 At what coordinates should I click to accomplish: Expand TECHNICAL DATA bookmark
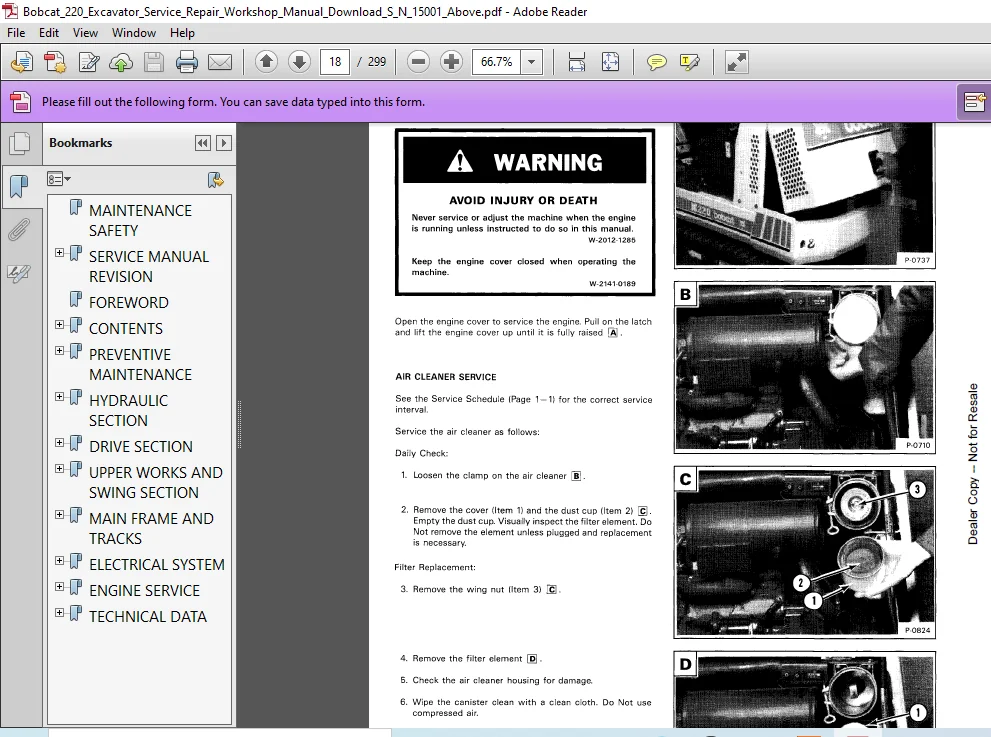59,613
